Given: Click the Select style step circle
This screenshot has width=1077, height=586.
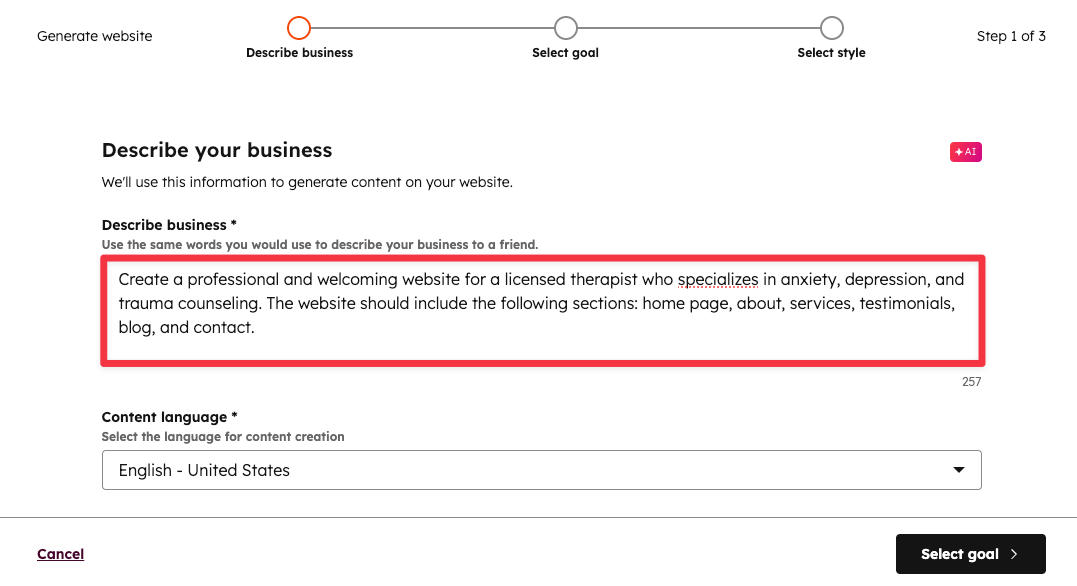Looking at the screenshot, I should [831, 28].
